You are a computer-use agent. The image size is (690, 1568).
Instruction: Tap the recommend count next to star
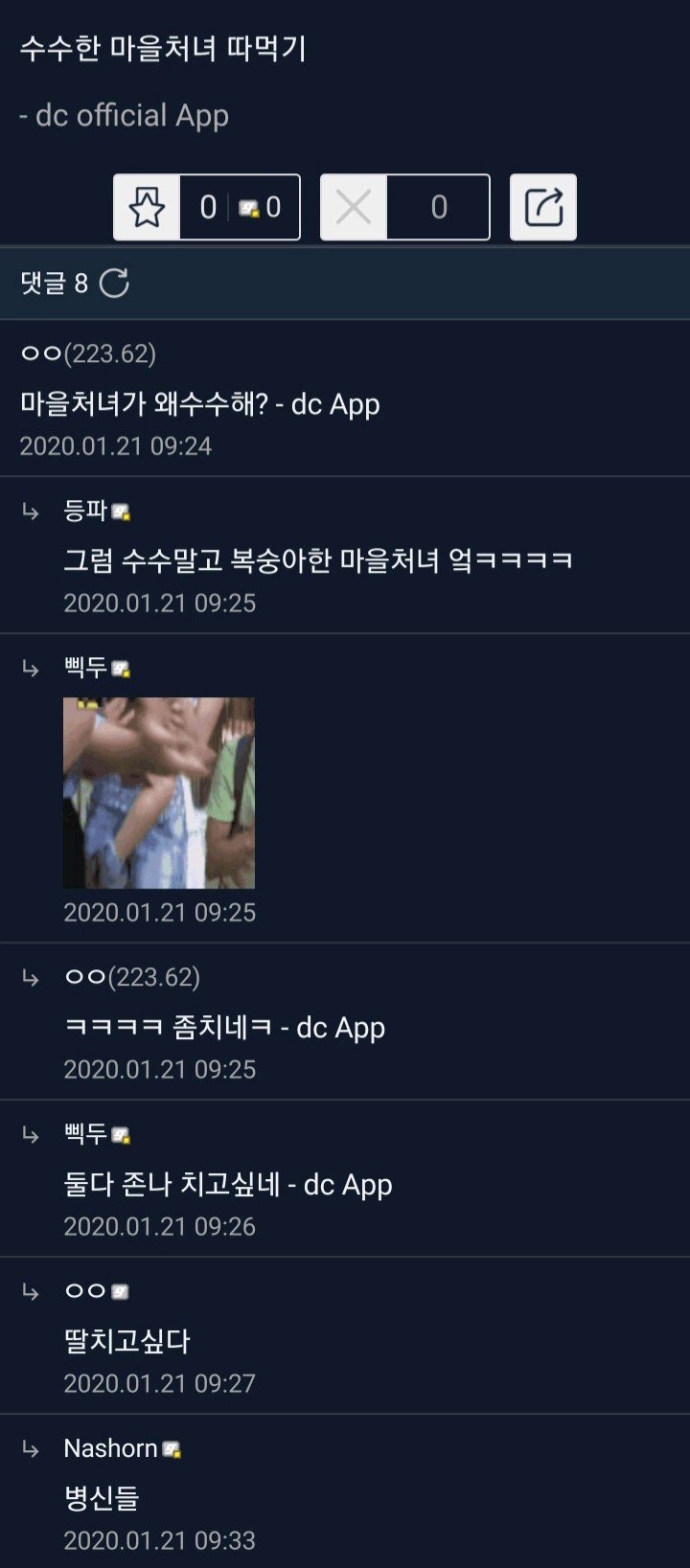click(208, 207)
